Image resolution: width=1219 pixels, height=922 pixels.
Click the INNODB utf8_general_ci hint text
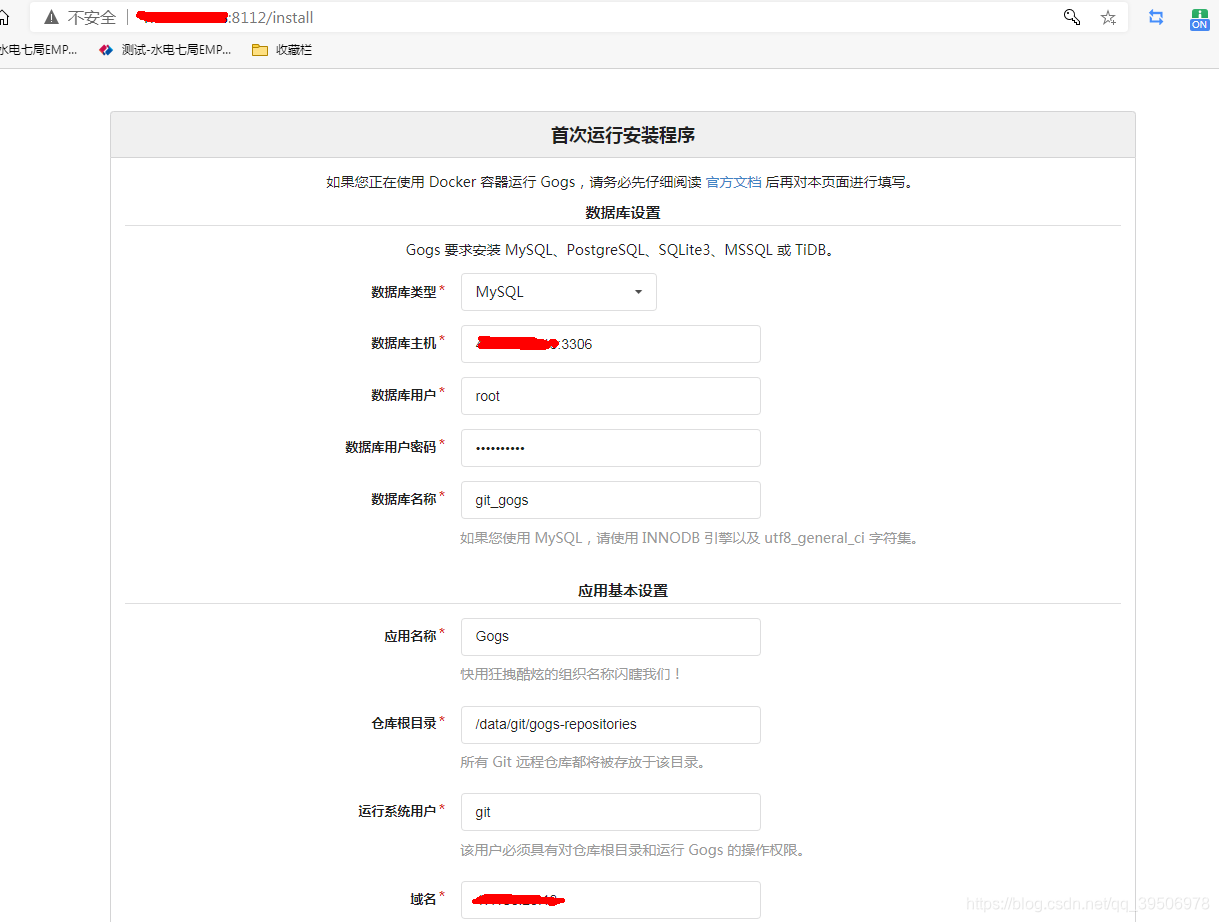[x=689, y=538]
